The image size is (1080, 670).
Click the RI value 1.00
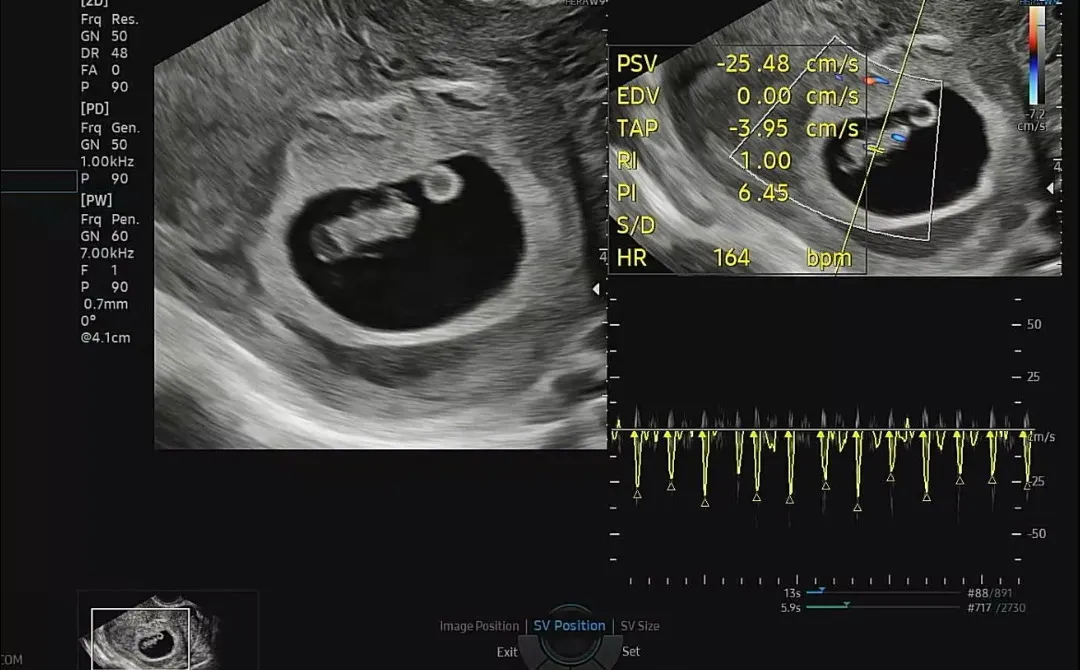(765, 160)
